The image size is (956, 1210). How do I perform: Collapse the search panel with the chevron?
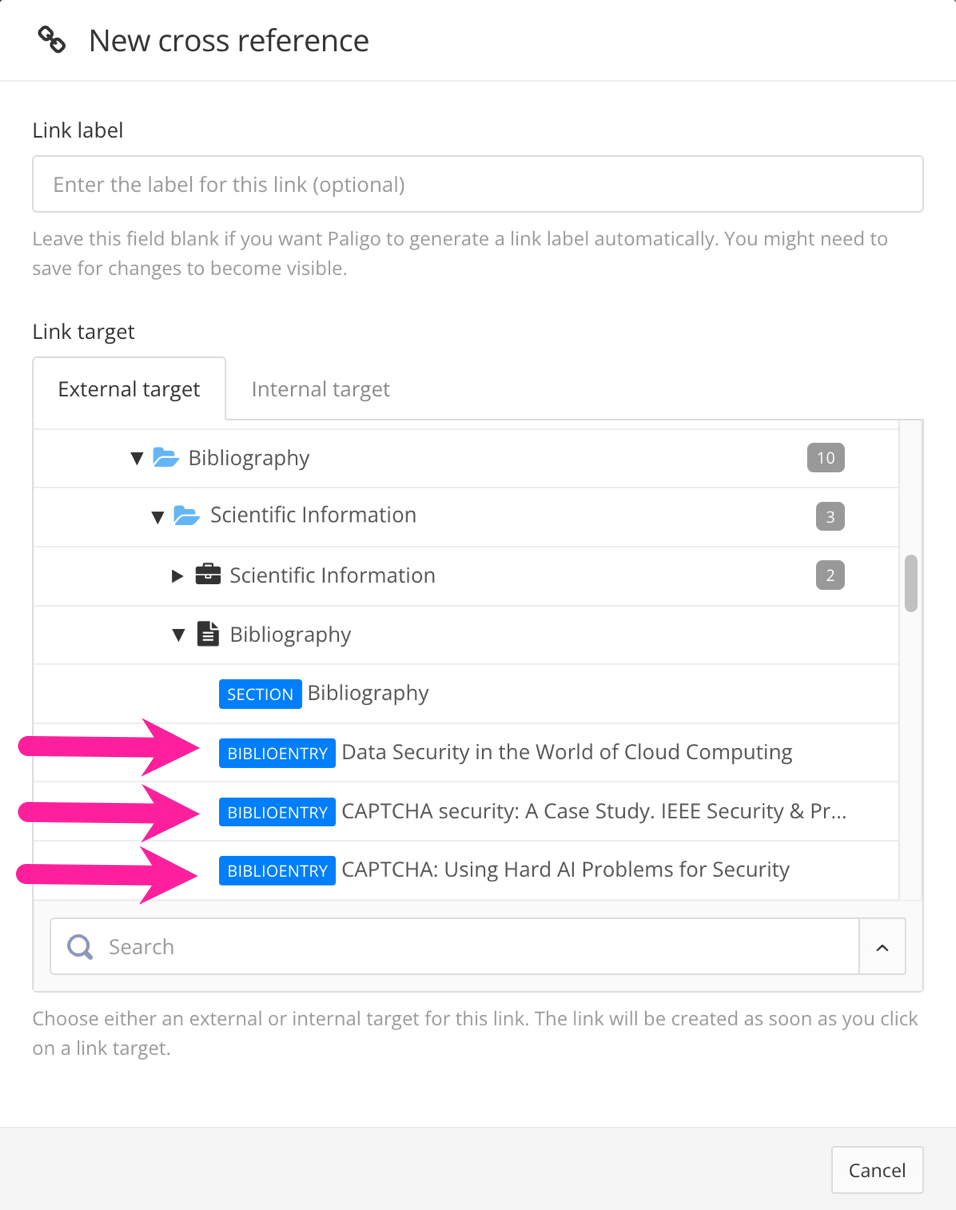882,946
